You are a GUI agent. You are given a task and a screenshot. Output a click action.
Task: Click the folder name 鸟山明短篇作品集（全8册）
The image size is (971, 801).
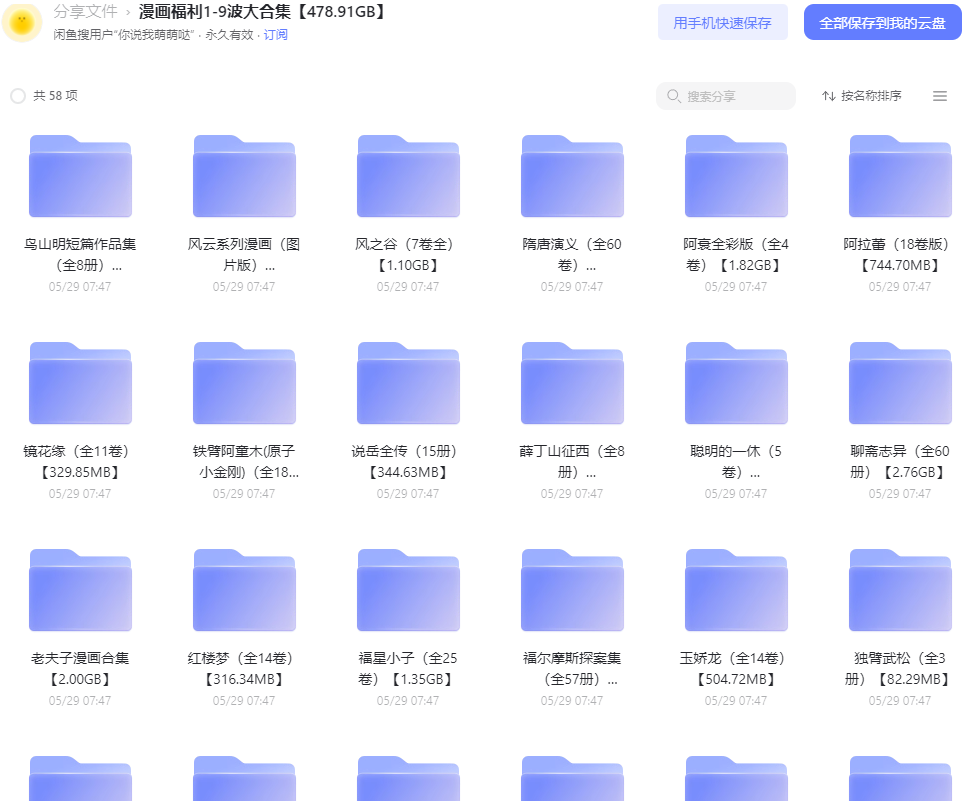(81, 255)
